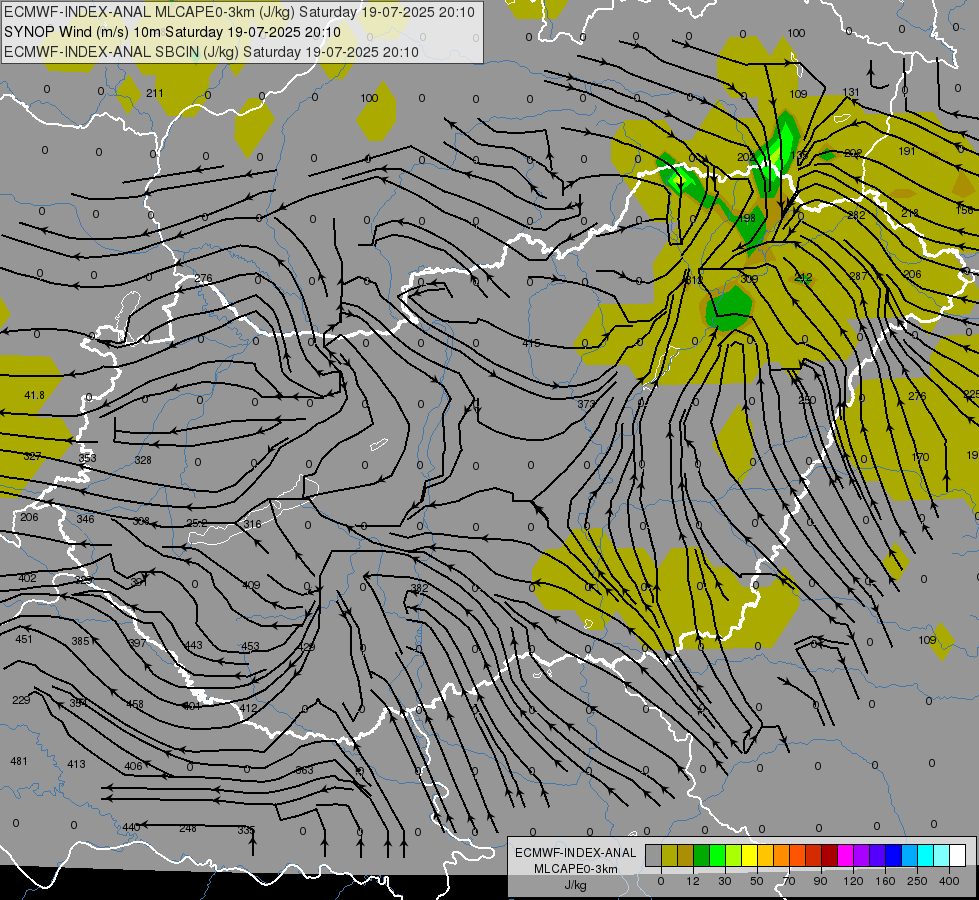Click the map value 443
Image resolution: width=979 pixels, height=900 pixels.
194,645
